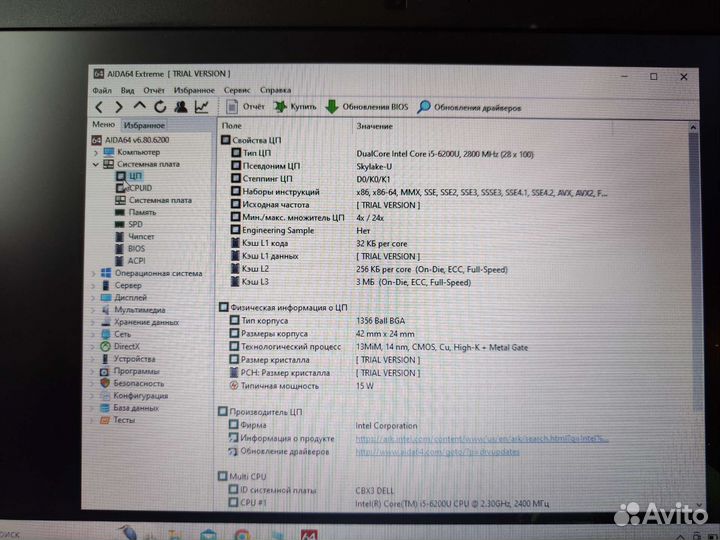The height and width of the screenshot is (540, 720).
Task: Open the ark.intel.com product information link
Action: 482,439
